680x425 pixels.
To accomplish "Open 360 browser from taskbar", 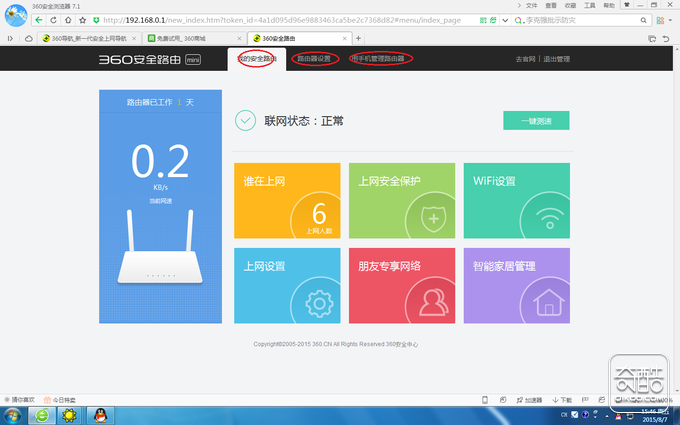I will pos(42,416).
